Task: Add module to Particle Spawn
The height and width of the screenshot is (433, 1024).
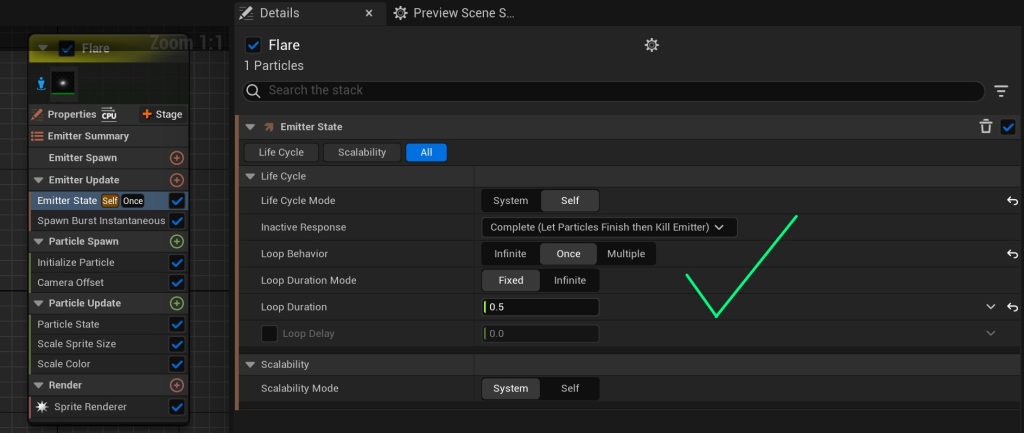Action: 176,241
